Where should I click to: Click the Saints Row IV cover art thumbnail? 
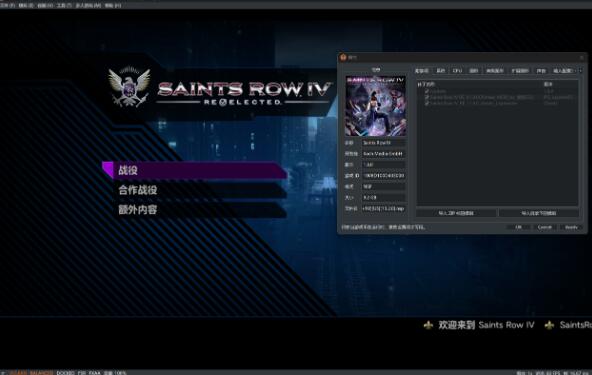[x=376, y=106]
